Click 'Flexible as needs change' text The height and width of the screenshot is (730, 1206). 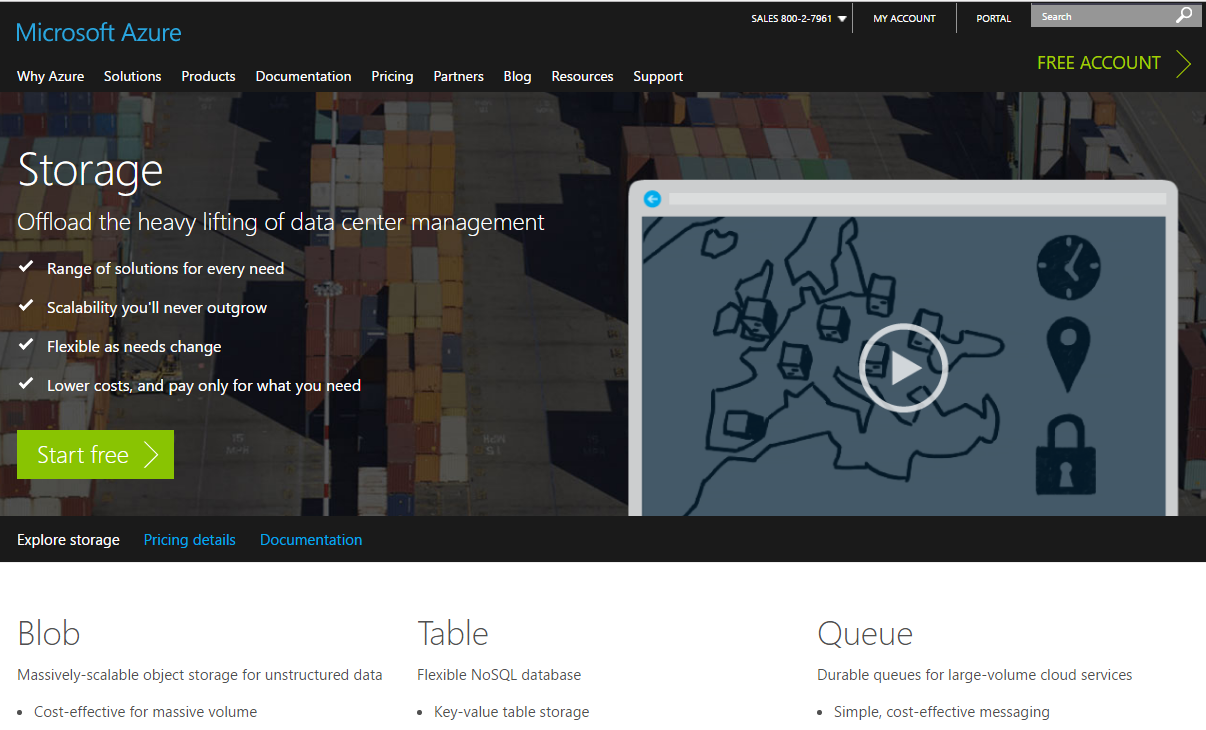point(134,347)
